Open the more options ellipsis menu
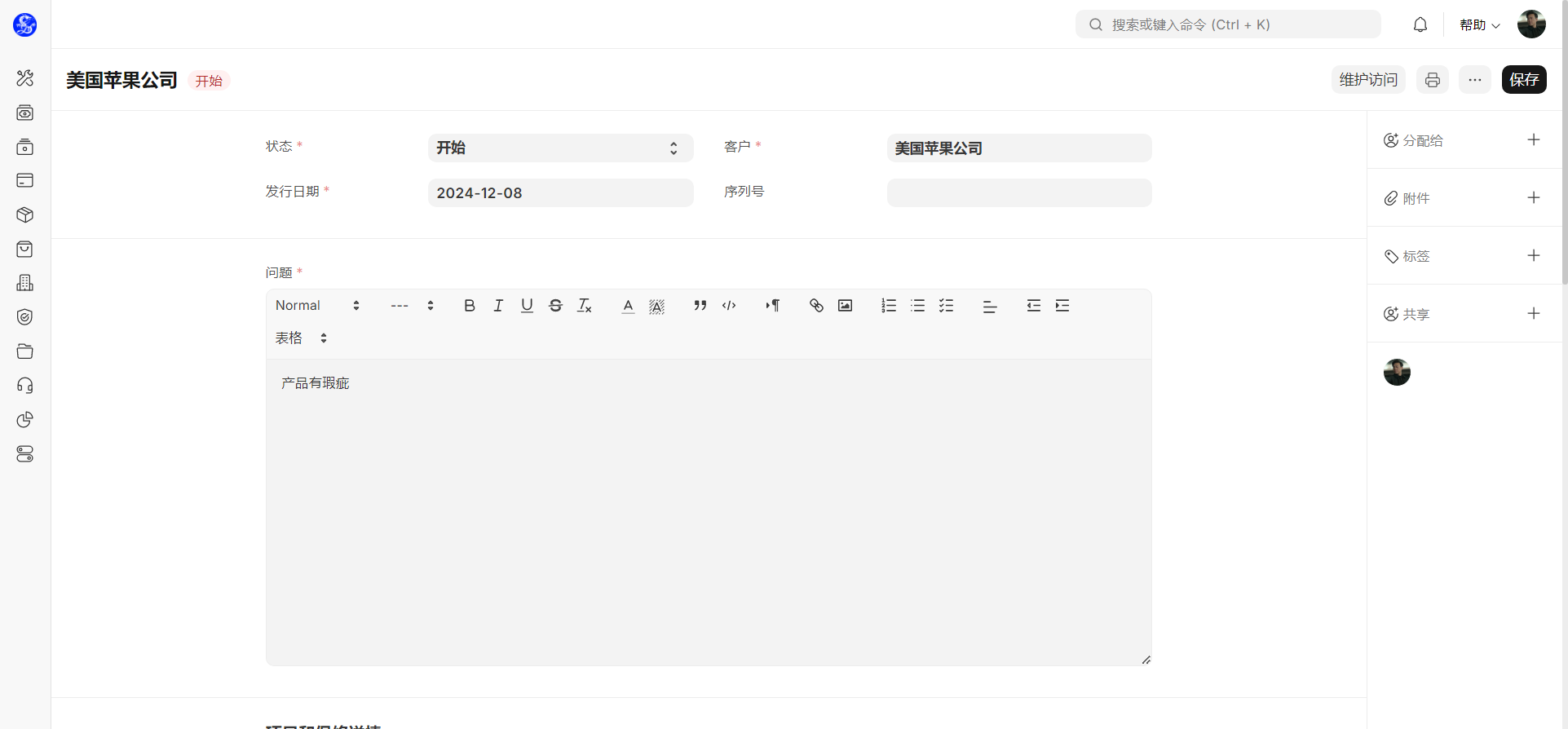This screenshot has height=729, width=1568. 1475,79
